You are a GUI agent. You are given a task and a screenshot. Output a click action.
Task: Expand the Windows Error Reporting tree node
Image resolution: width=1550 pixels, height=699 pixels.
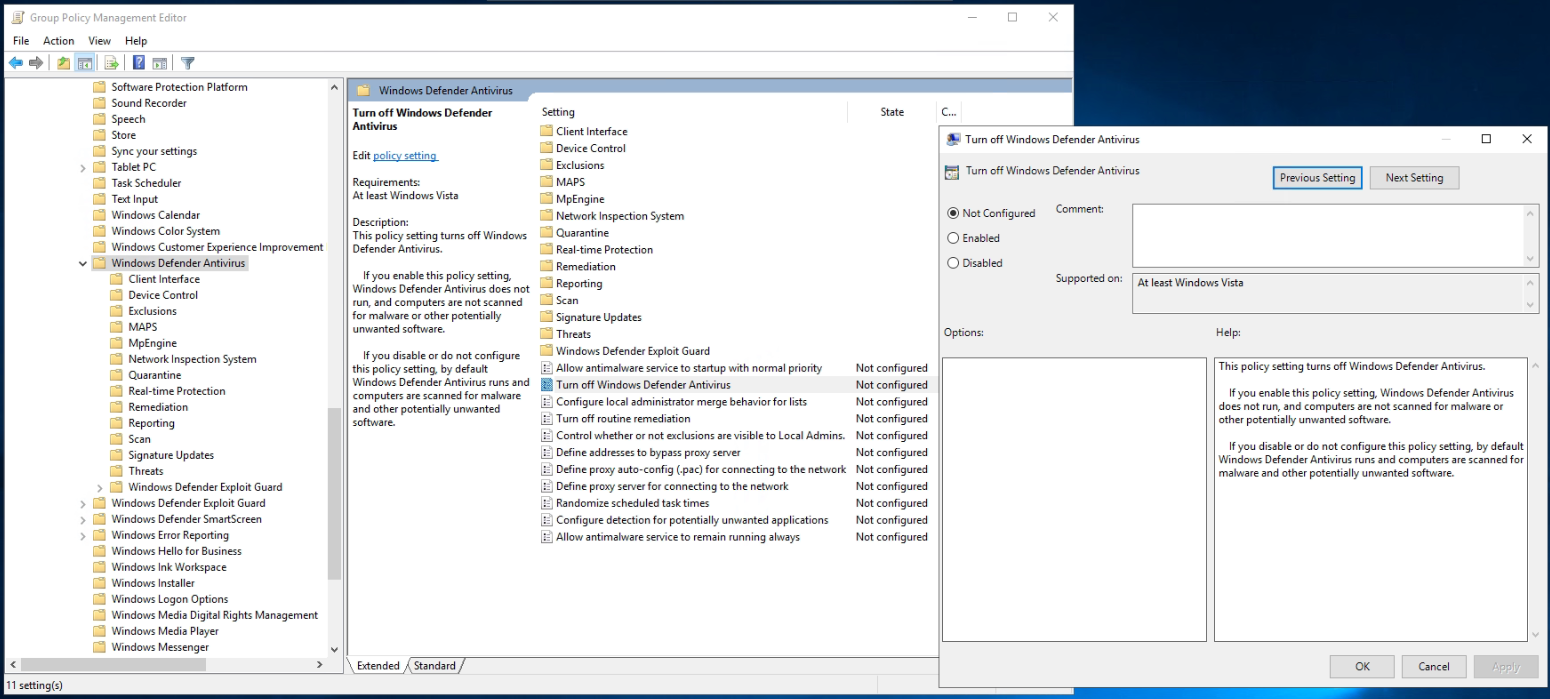click(x=82, y=536)
